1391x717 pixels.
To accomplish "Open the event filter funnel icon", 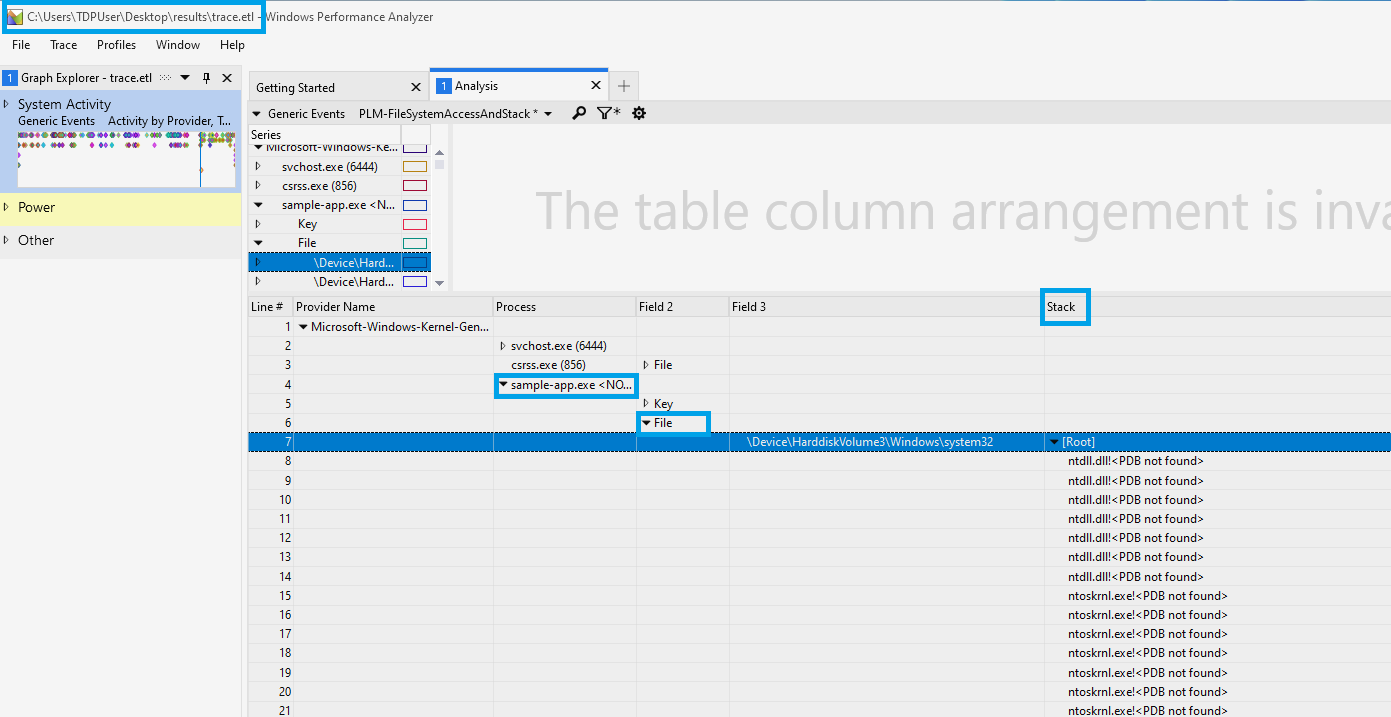I will 607,113.
